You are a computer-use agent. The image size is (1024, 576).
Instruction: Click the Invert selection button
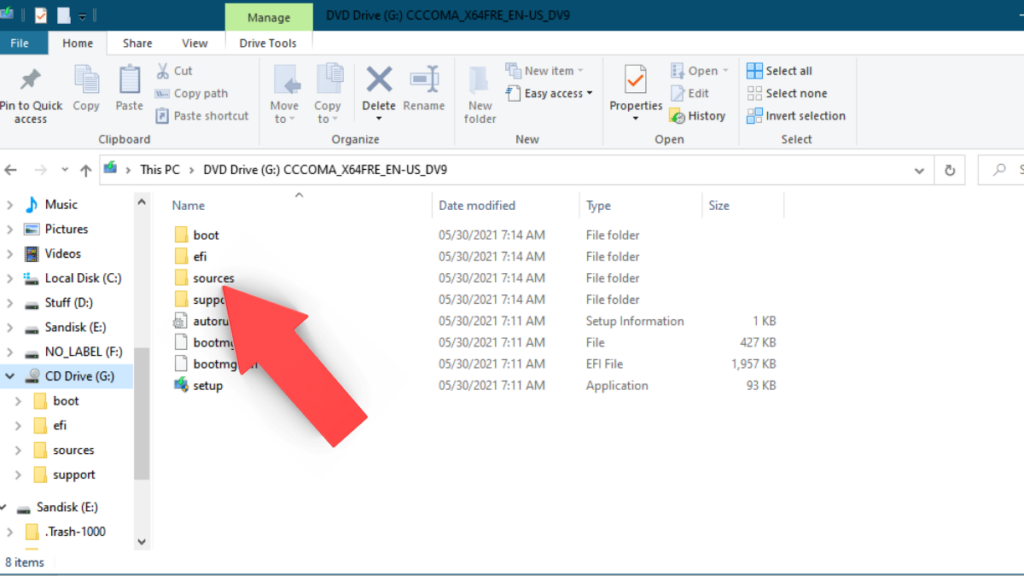(x=796, y=116)
